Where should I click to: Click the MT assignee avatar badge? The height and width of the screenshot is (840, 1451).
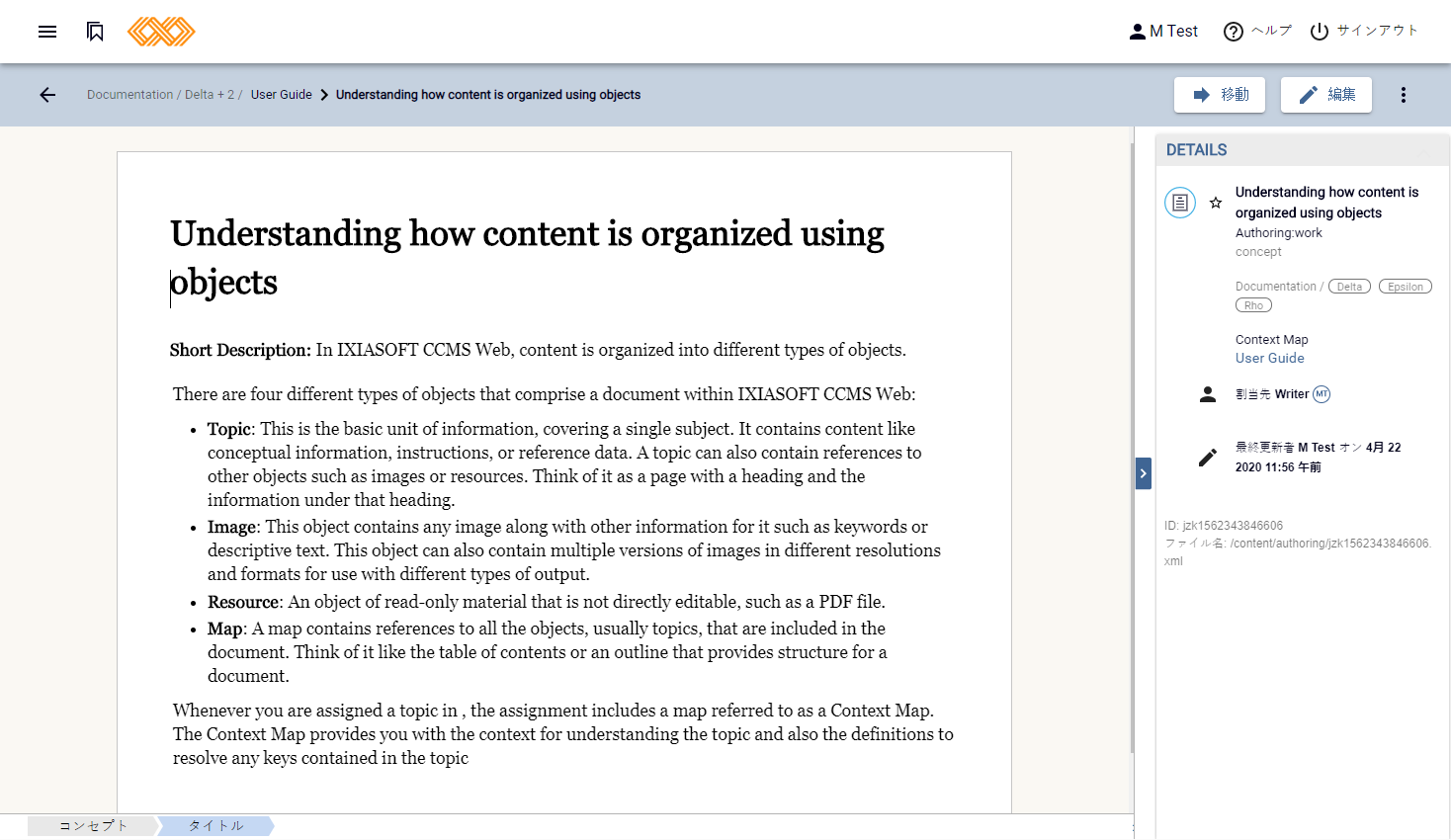(1322, 394)
